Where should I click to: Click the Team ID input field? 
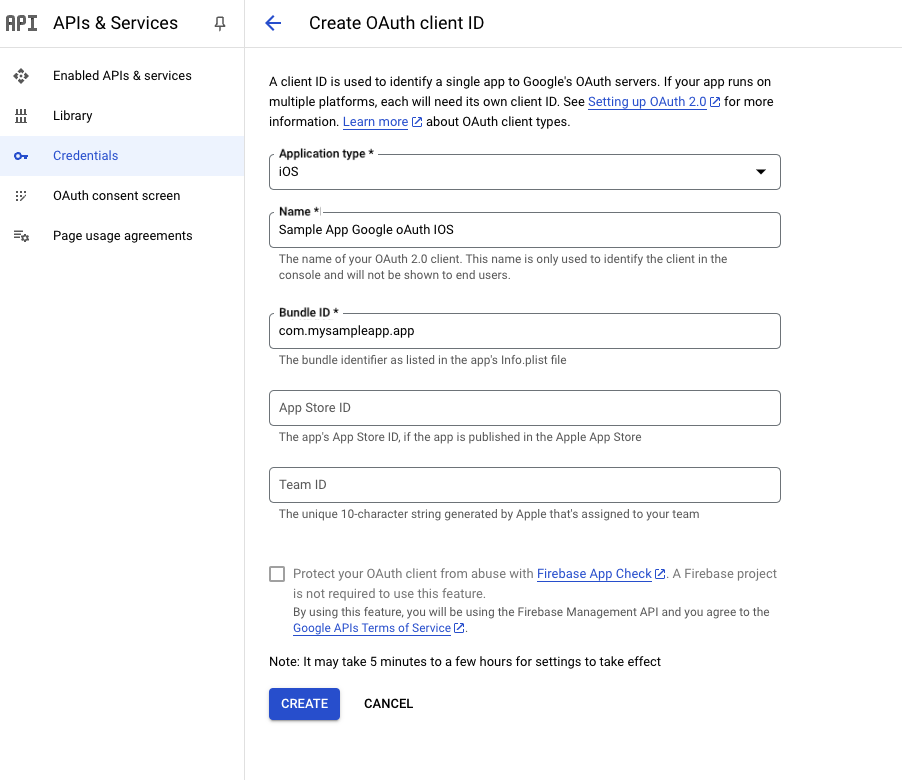[525, 485]
